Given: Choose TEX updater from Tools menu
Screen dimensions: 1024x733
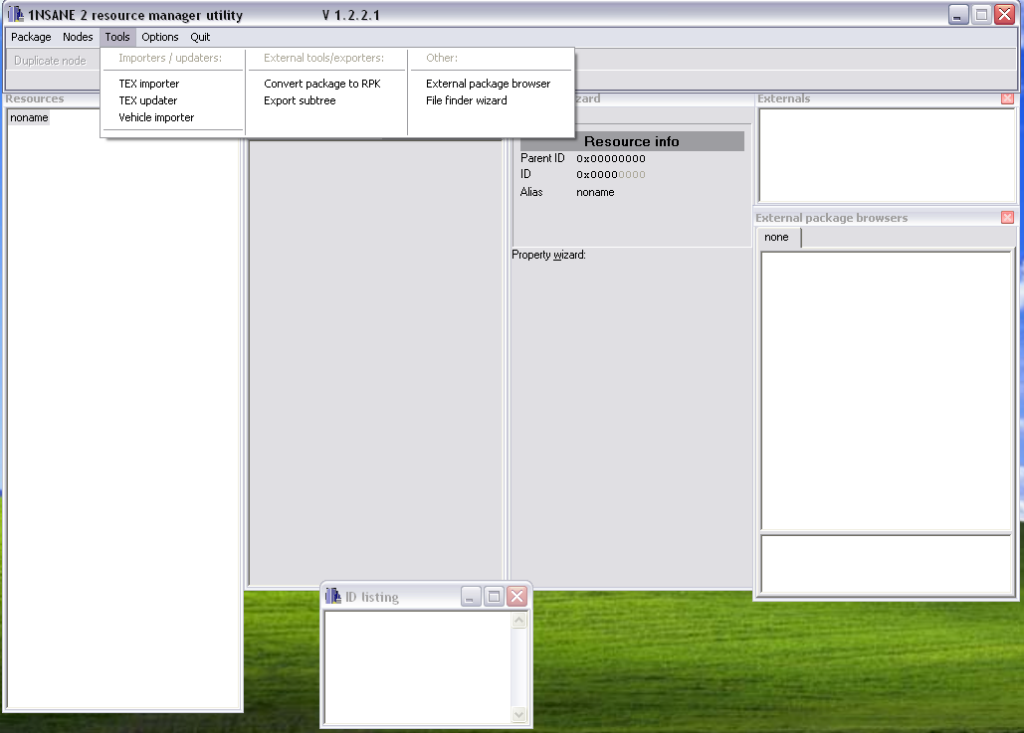Looking at the screenshot, I should click(x=148, y=101).
